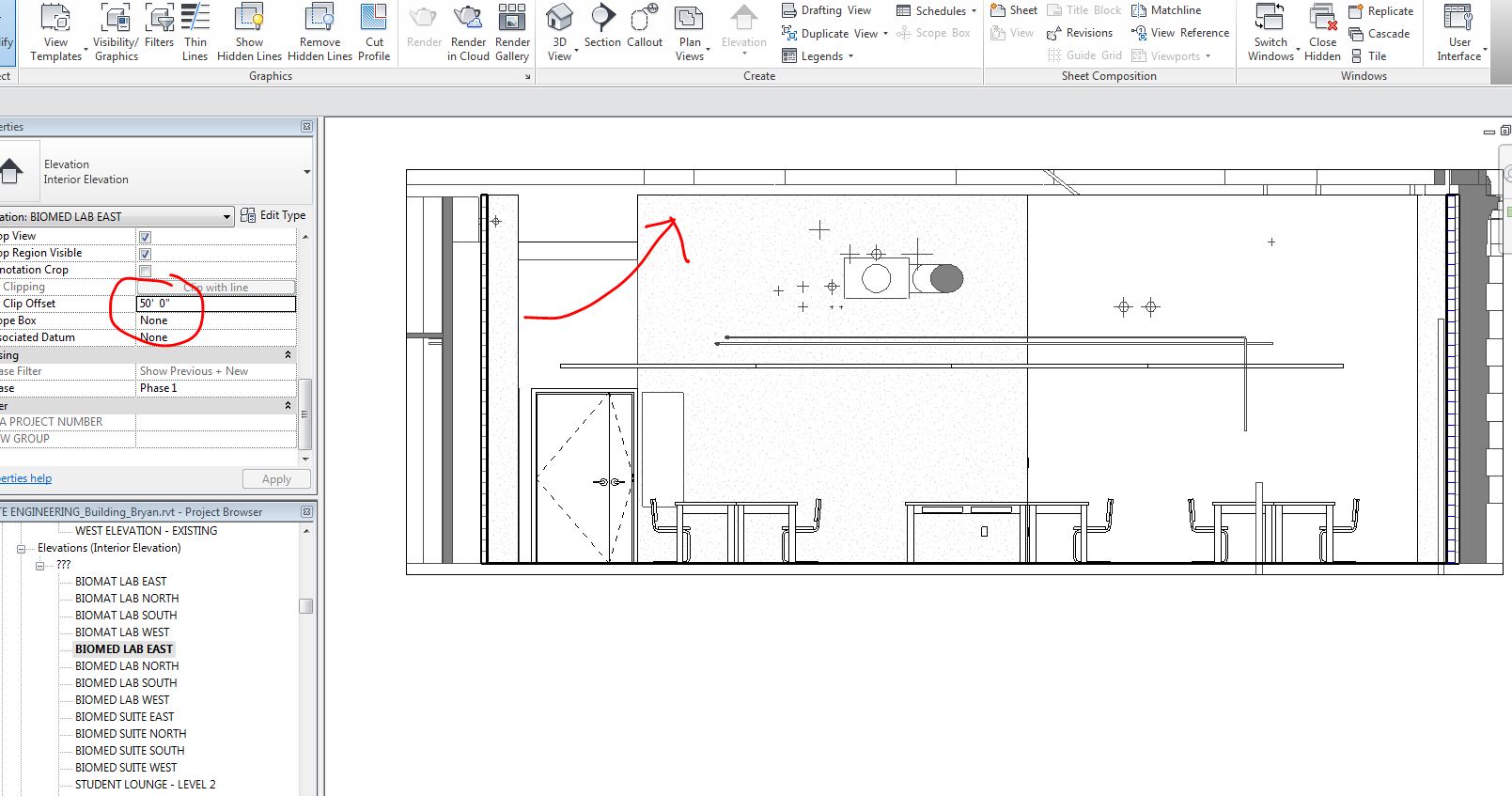Click the Edit Type button

point(273,215)
